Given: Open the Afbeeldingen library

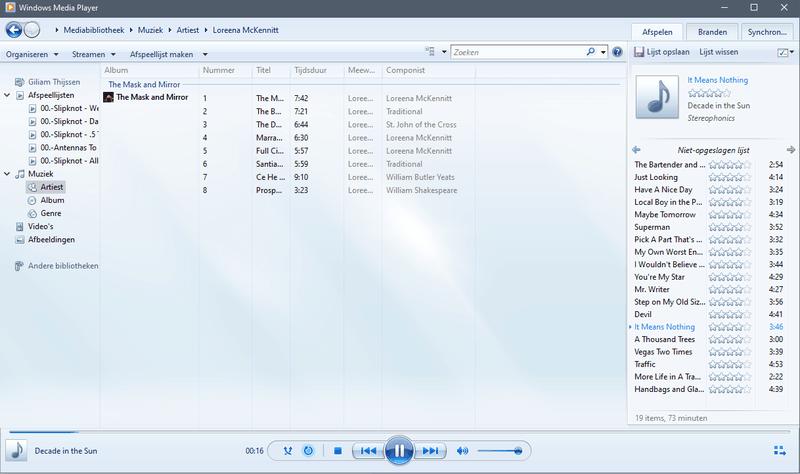Looking at the screenshot, I should click(51, 239).
